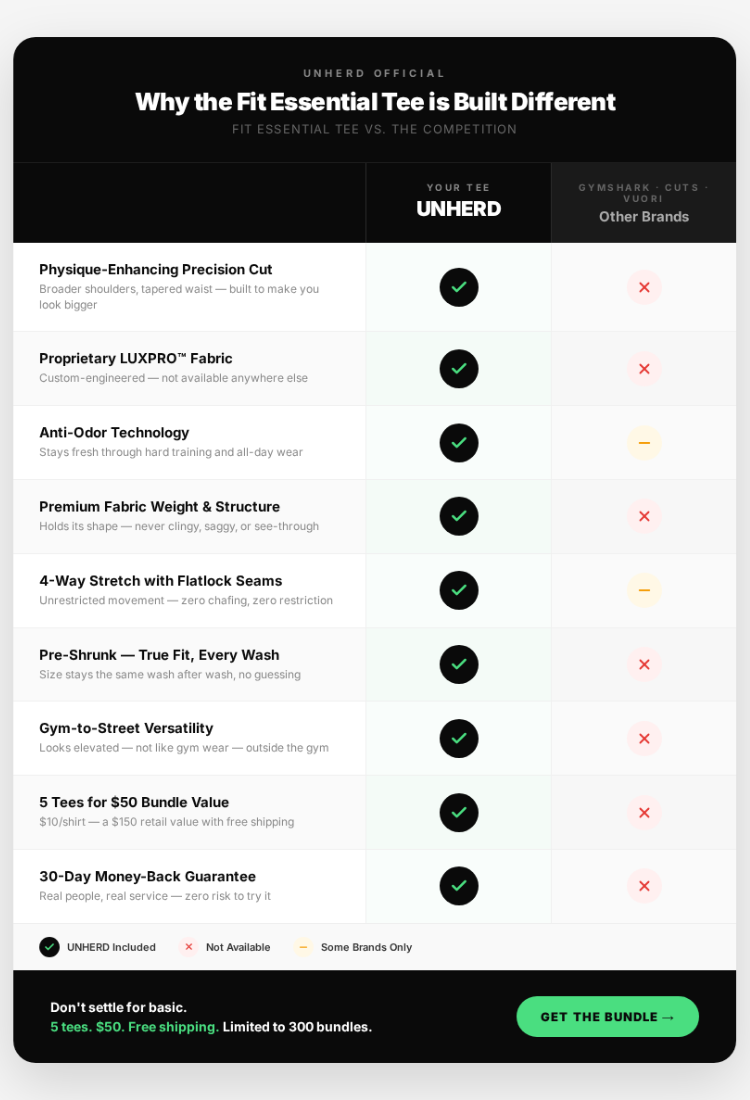Click the Pre-Shrunk — True Fit, Every Wash title
This screenshot has width=750, height=1100.
(x=159, y=655)
